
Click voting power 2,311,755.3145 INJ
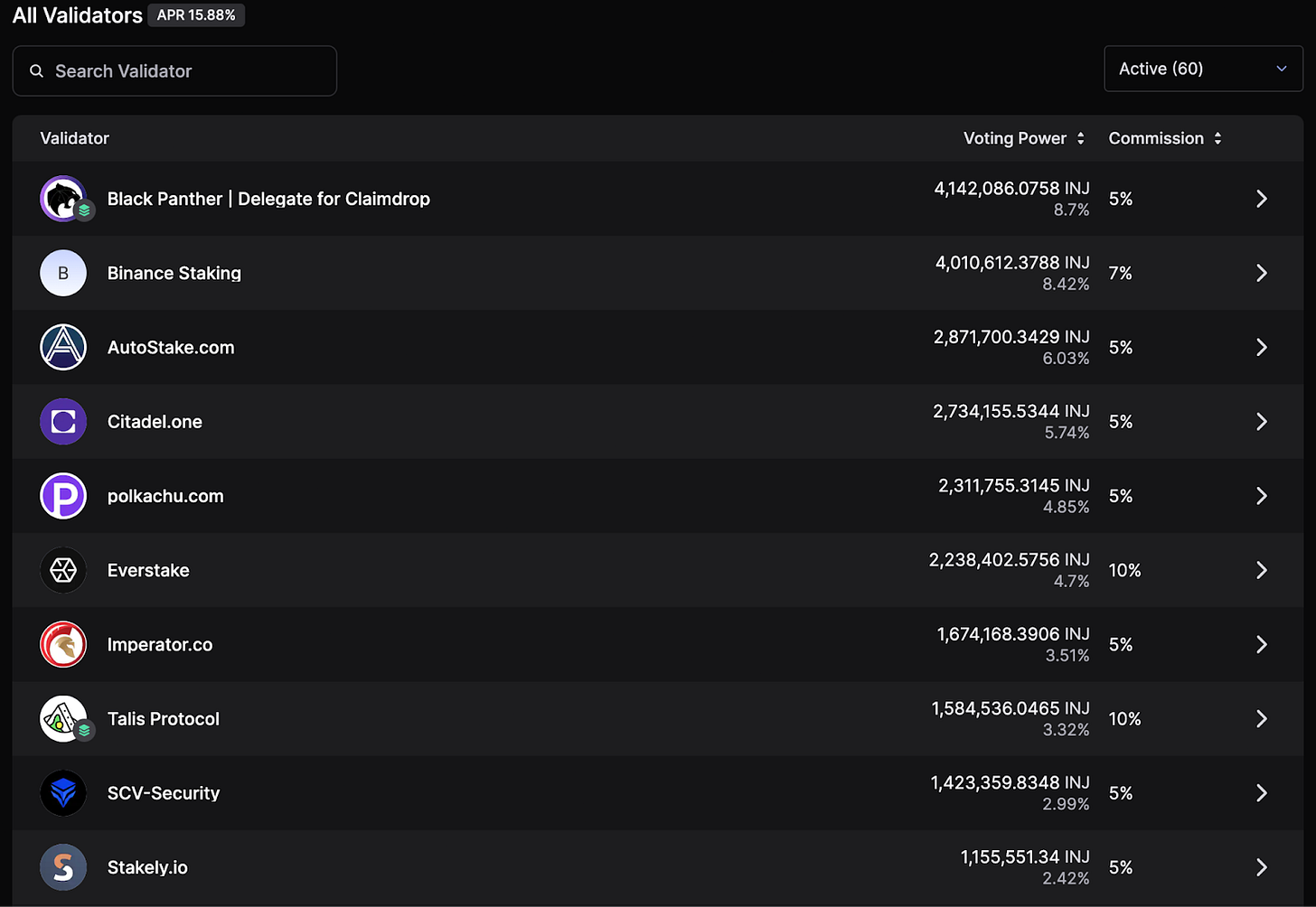[x=1014, y=485]
